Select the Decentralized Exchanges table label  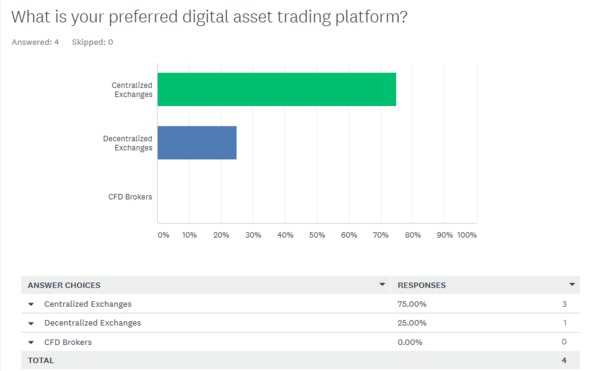(x=93, y=323)
